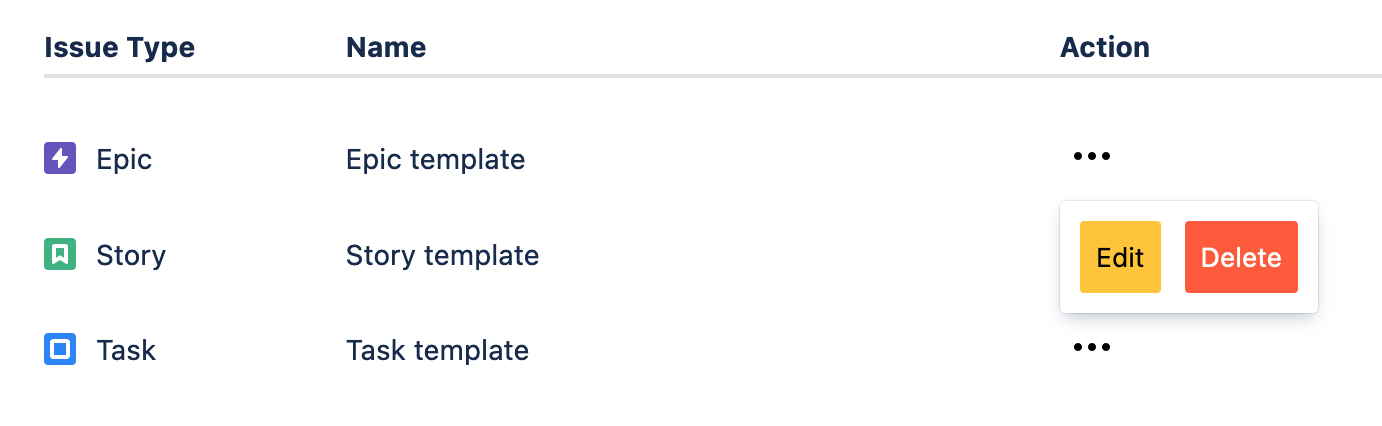
Task: Select the Story issue type label
Action: 131,255
